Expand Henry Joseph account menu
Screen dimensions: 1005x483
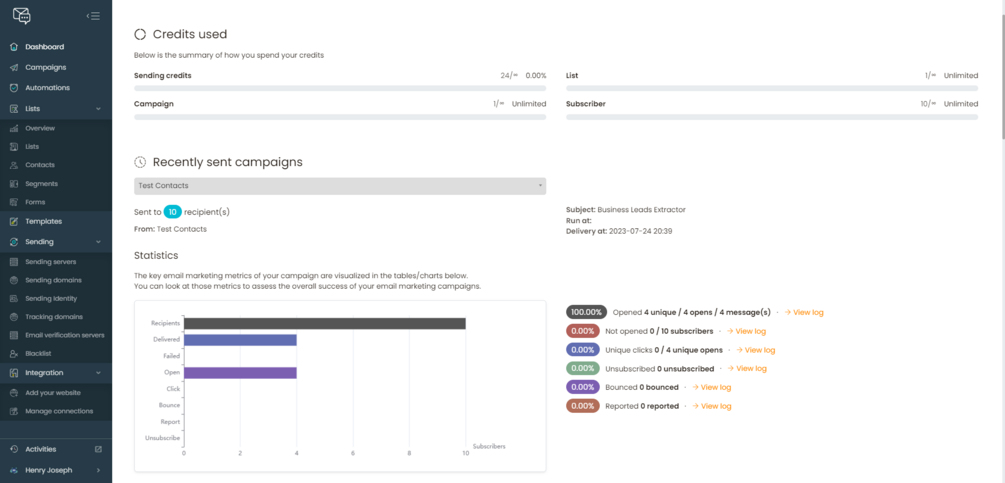point(98,471)
